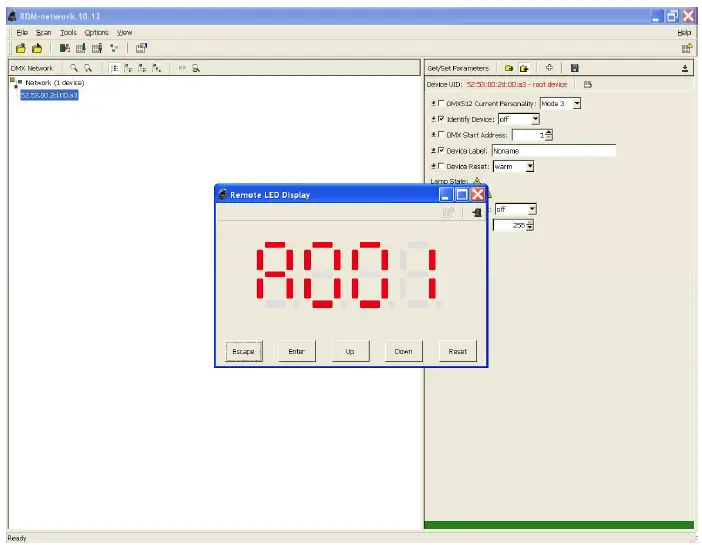This screenshot has height=545, width=702.
Task: Click the green progress bar at panel bottom
Action: click(x=559, y=525)
